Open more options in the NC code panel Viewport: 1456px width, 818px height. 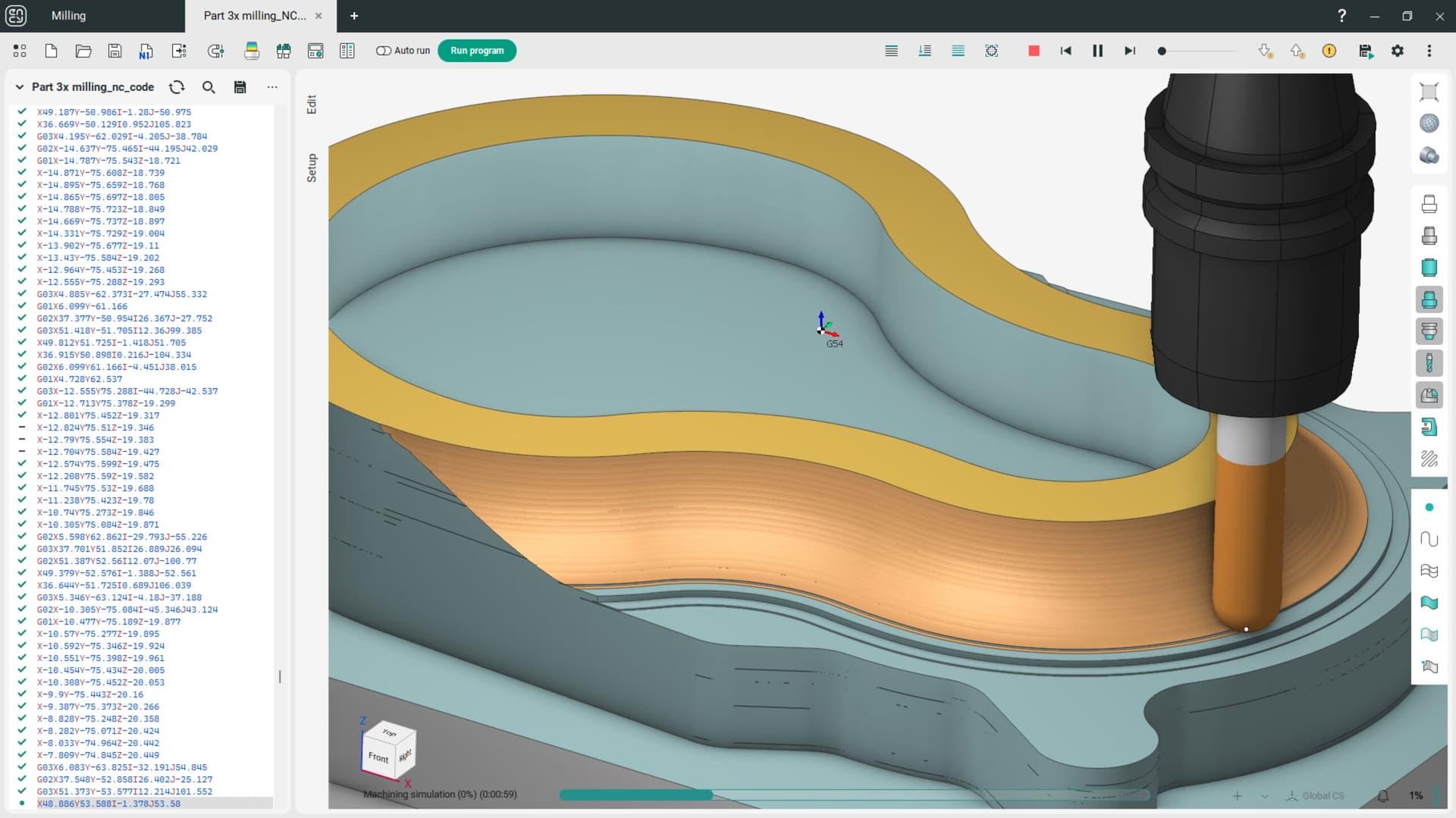click(x=272, y=87)
